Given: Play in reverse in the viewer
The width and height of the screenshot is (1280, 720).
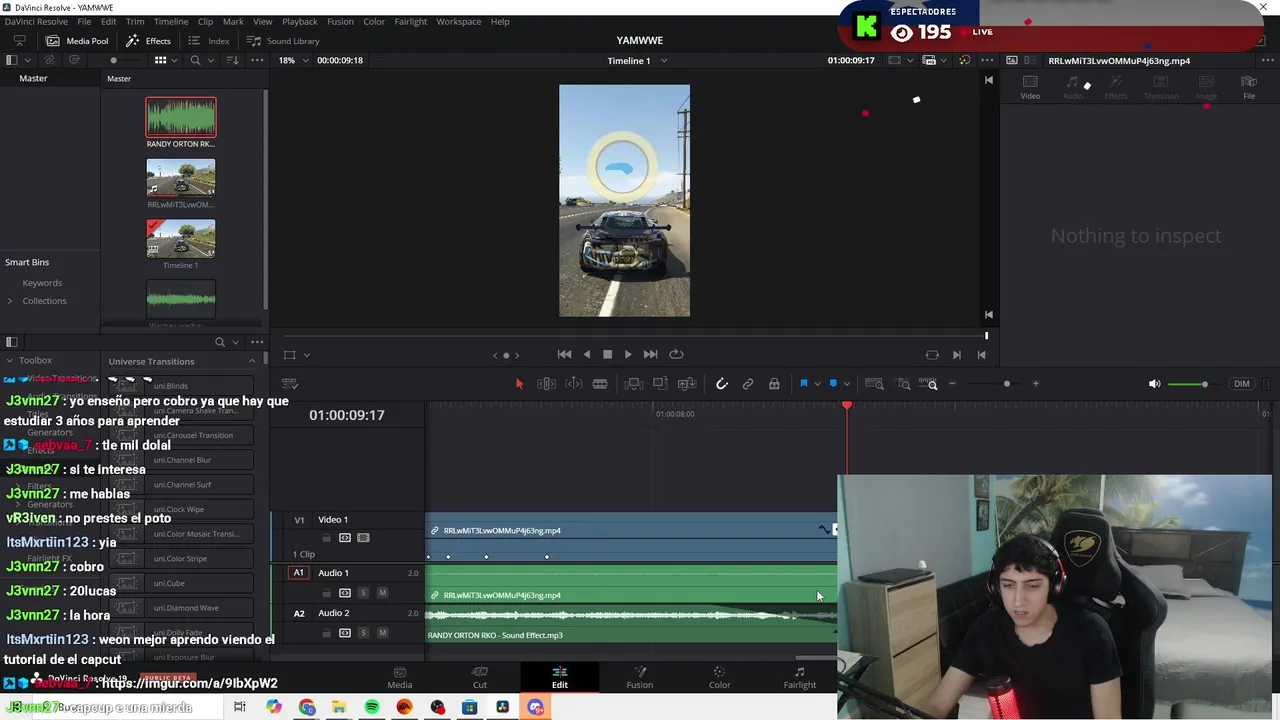Looking at the screenshot, I should (x=587, y=354).
